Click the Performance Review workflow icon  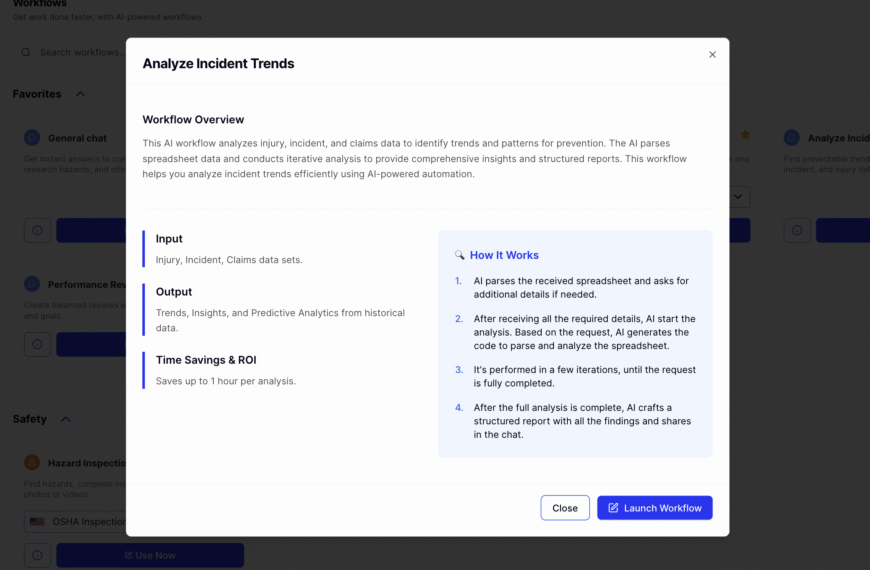[32, 284]
